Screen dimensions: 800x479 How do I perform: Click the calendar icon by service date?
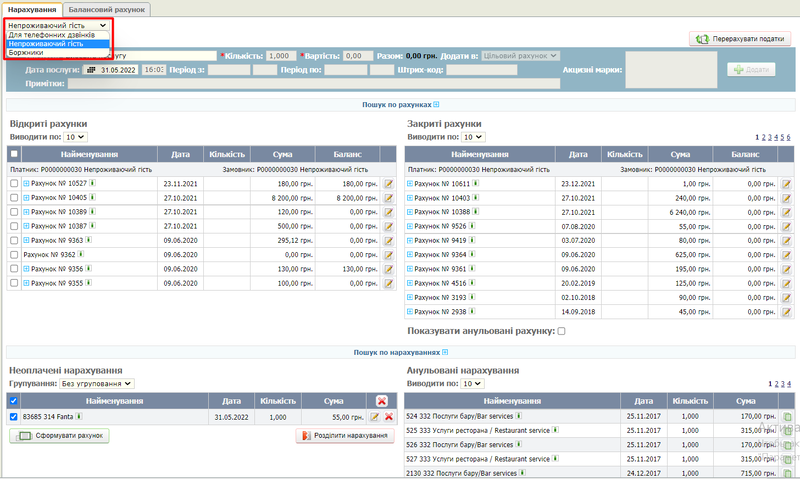pos(91,70)
